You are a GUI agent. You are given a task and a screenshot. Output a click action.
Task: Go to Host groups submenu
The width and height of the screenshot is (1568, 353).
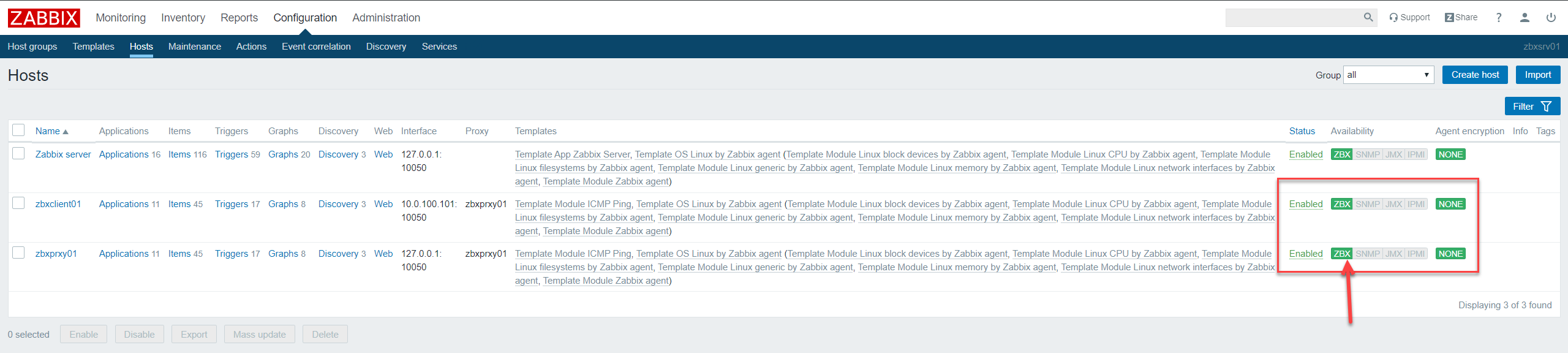tap(32, 47)
